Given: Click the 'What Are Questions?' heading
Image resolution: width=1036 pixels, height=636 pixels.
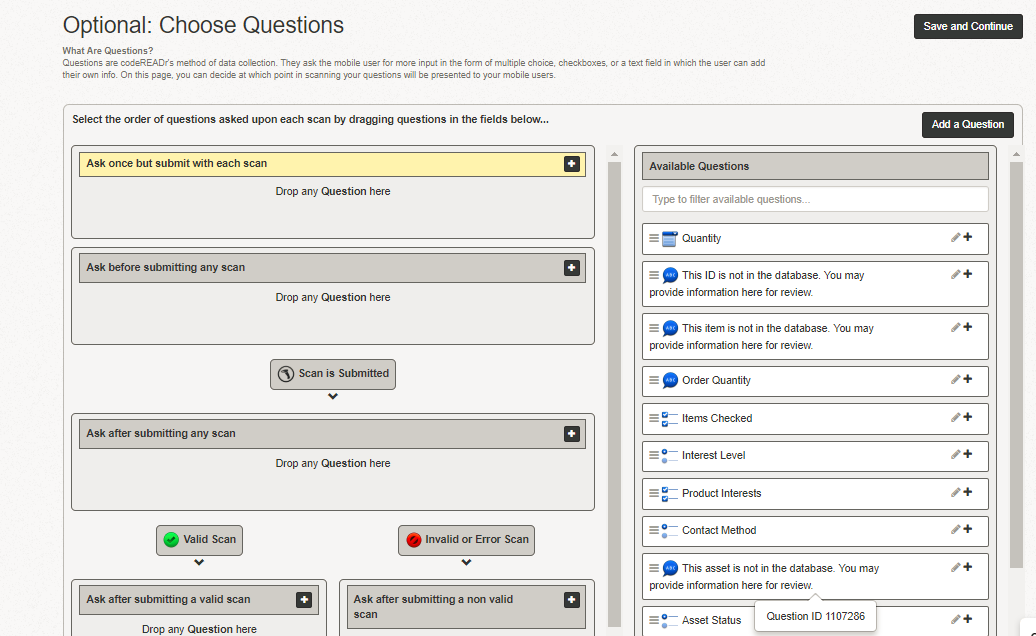Looking at the screenshot, I should pos(108,51).
